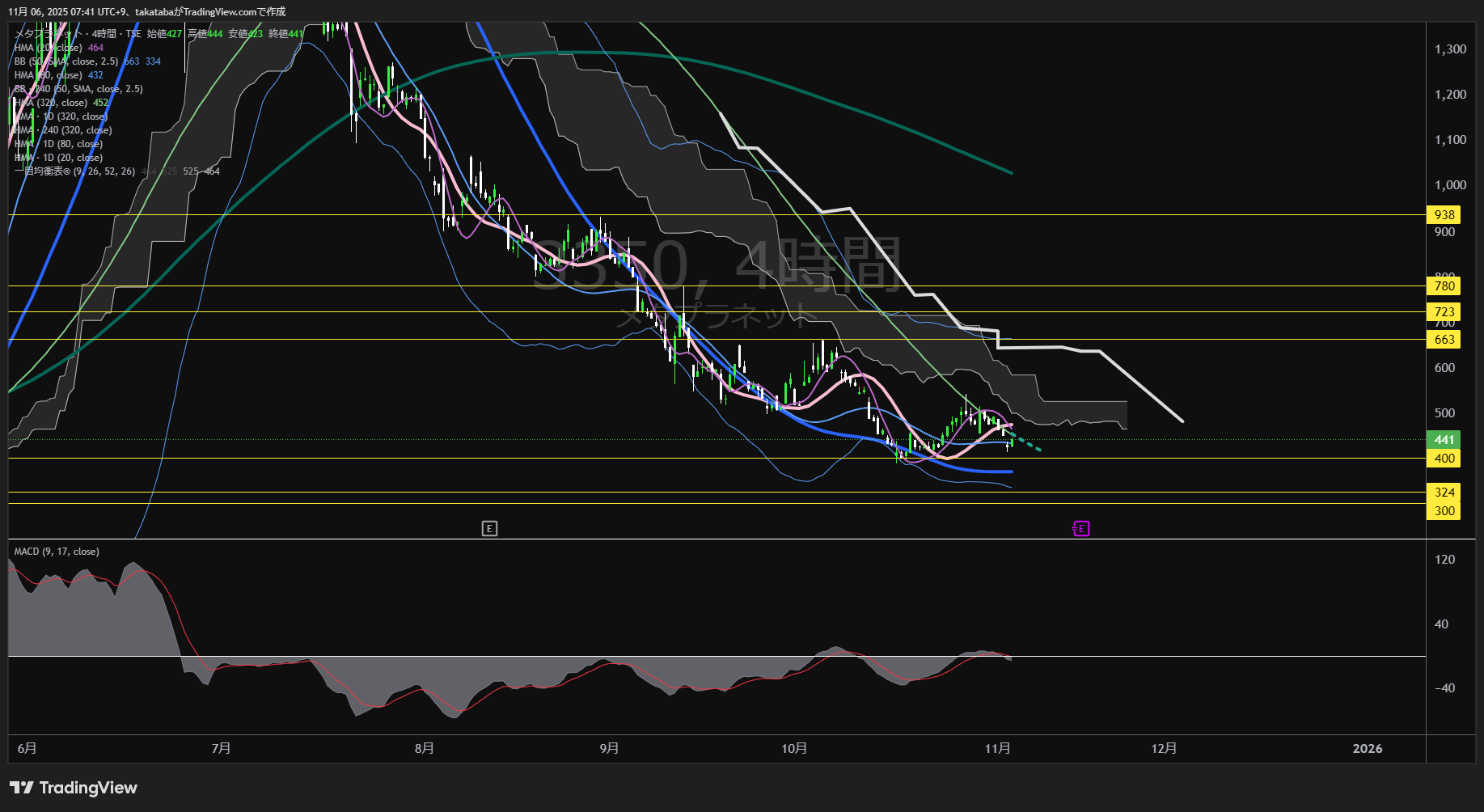Click the 9月 label on time axis
Viewport: 1484px width, 812px height.
pyautogui.click(x=609, y=749)
